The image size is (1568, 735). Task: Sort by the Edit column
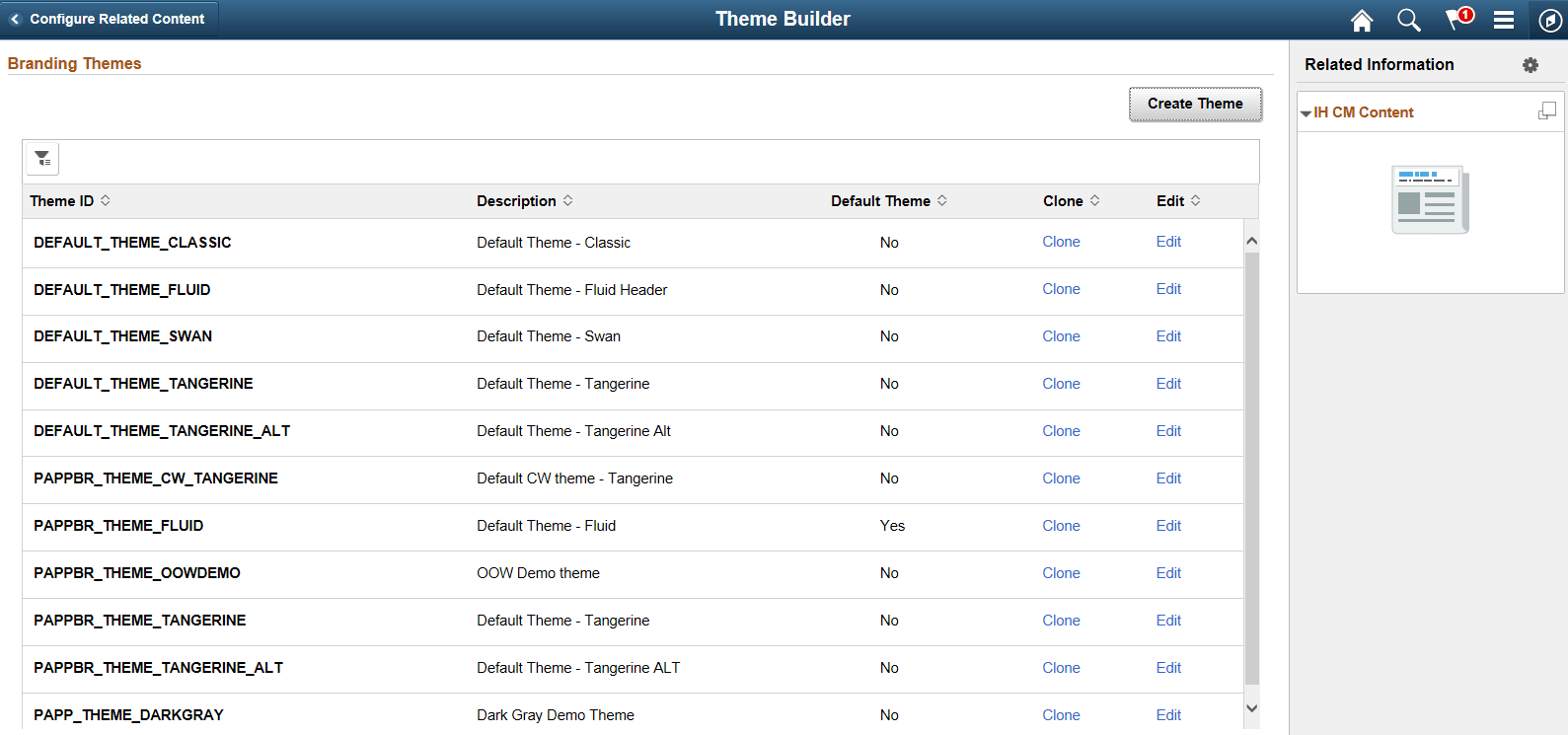point(1179,201)
